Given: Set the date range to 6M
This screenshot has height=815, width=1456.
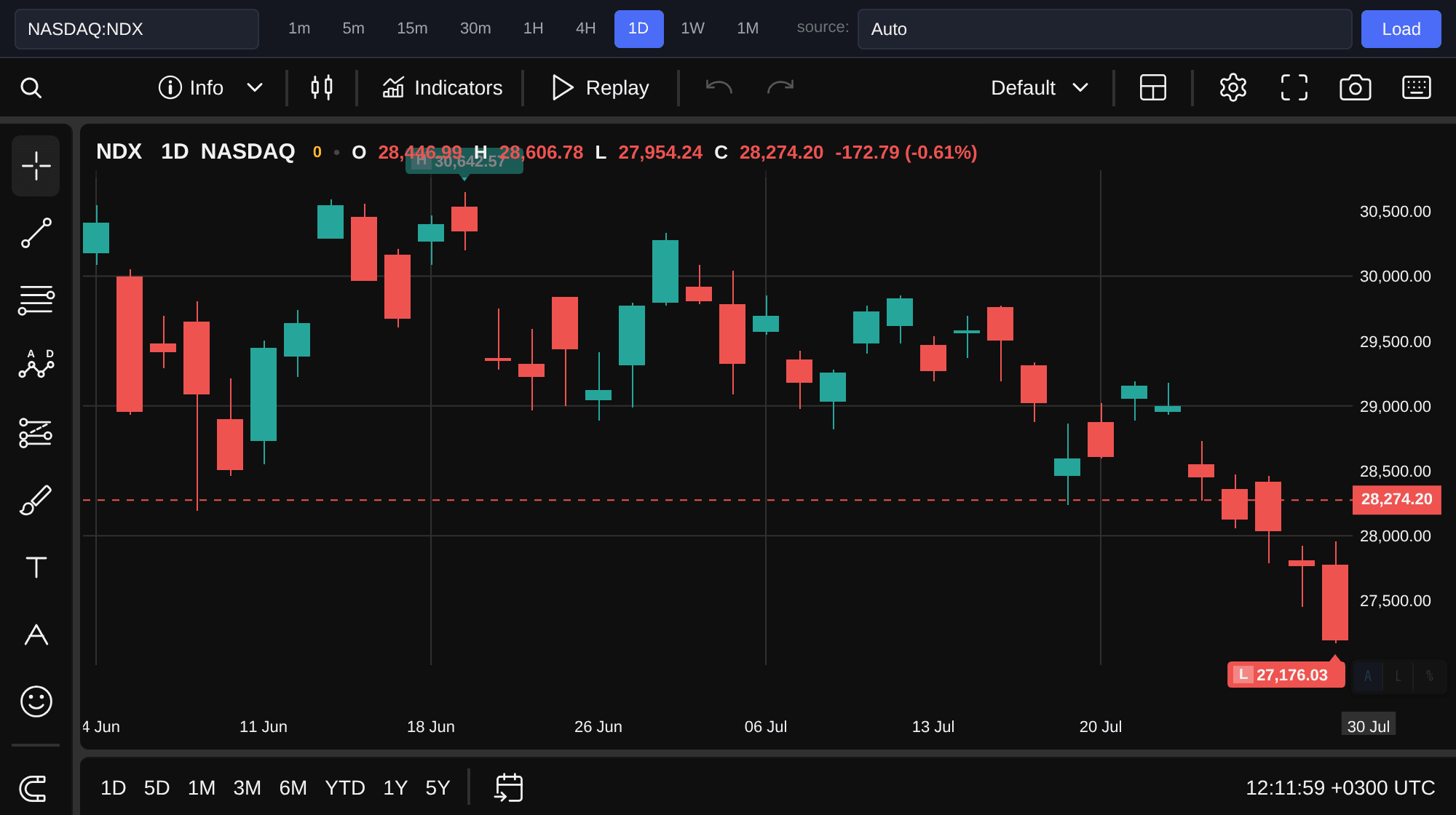Looking at the screenshot, I should pos(293,788).
